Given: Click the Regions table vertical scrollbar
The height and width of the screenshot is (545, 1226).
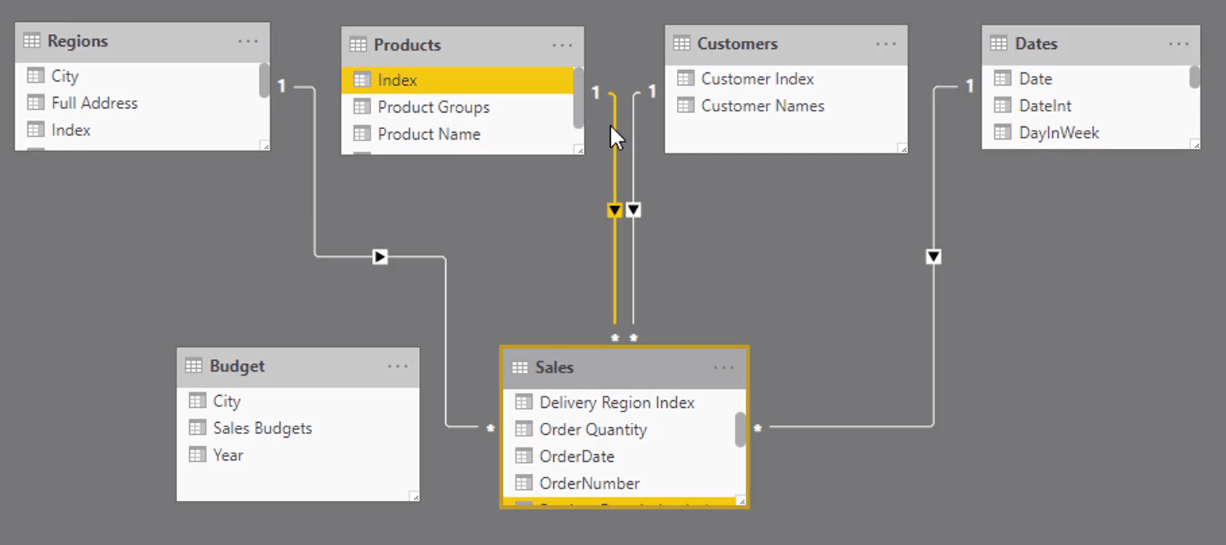Looking at the screenshot, I should pos(264,81).
